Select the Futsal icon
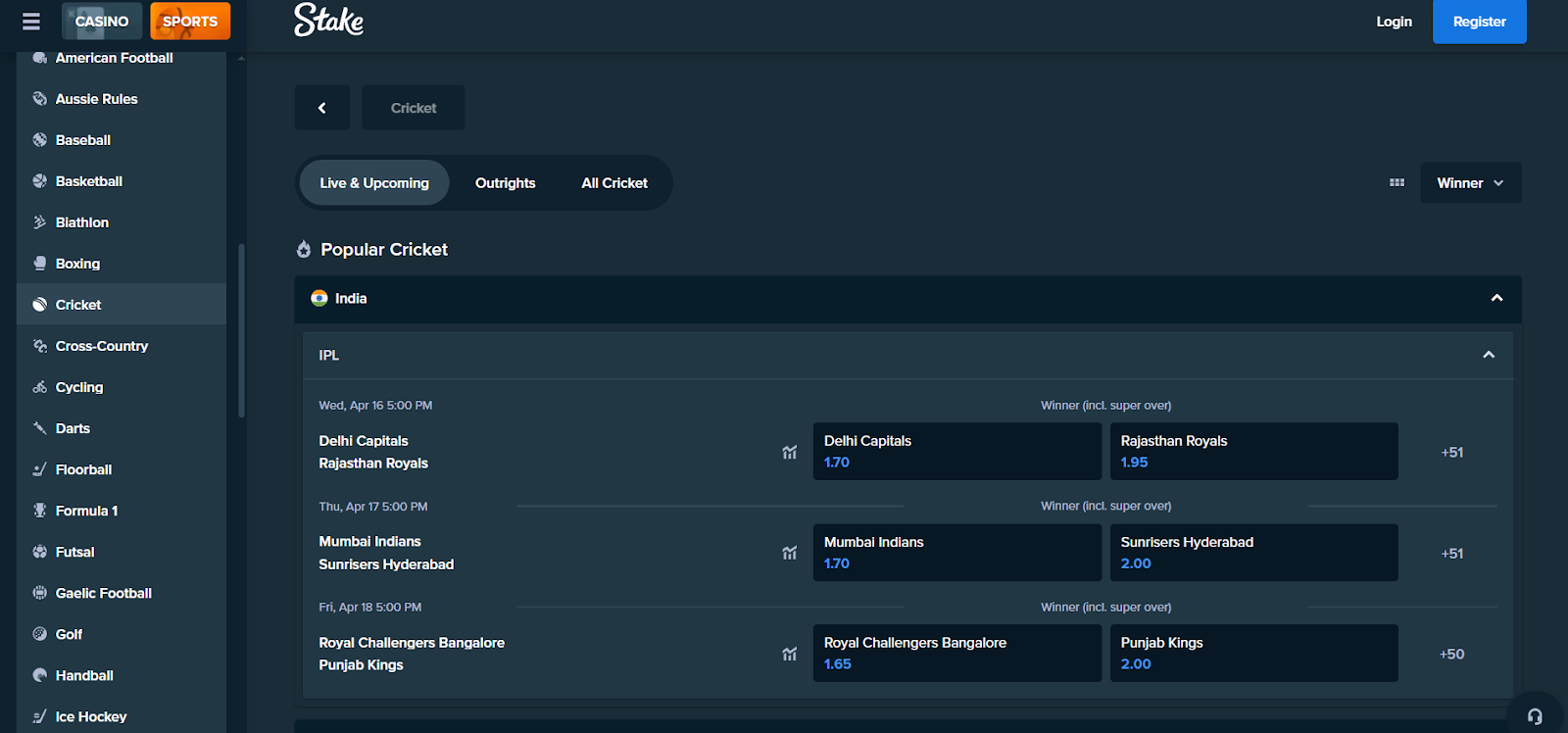This screenshot has width=1568, height=733. (39, 552)
